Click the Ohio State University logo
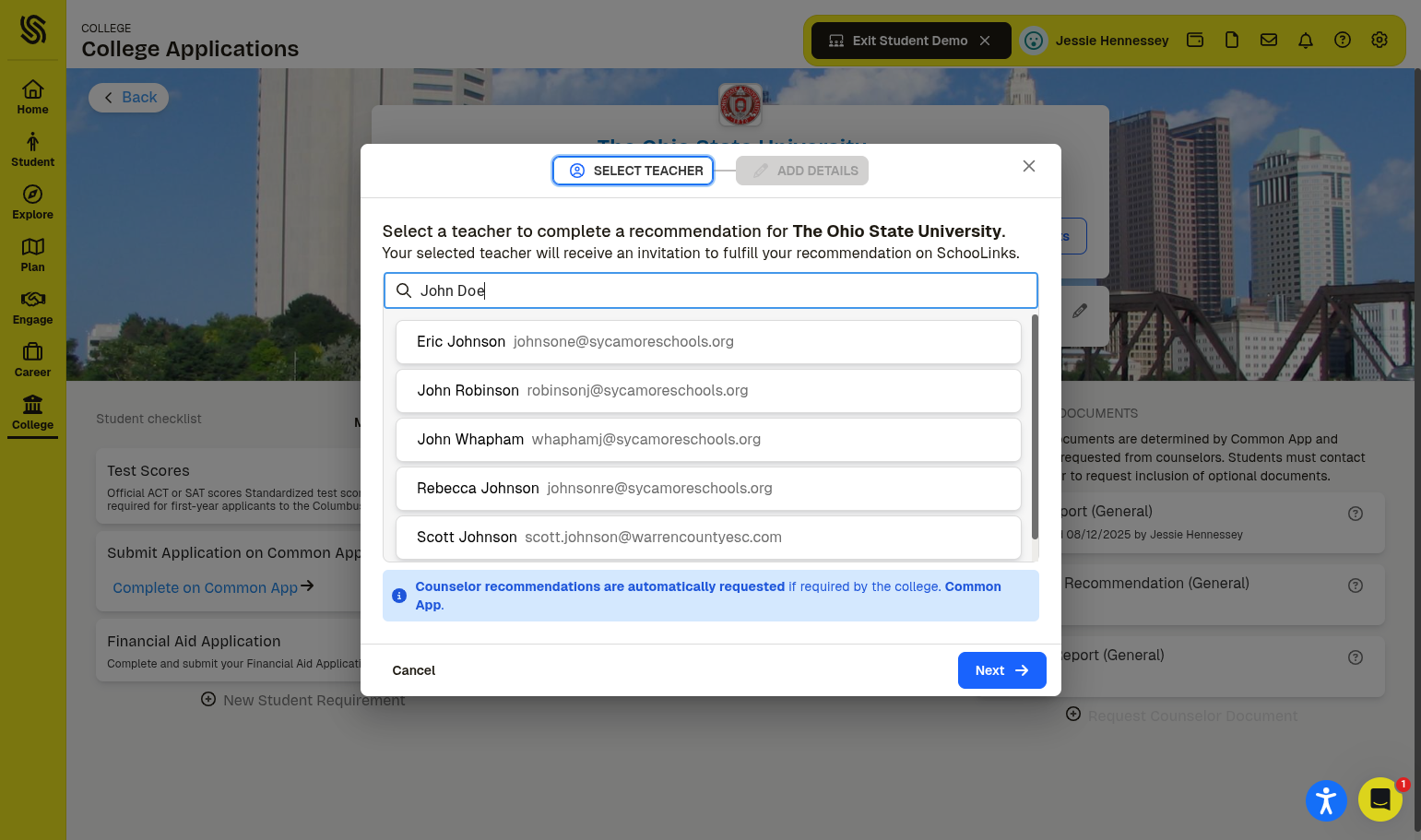Viewport: 1421px width, 840px height. tap(740, 105)
